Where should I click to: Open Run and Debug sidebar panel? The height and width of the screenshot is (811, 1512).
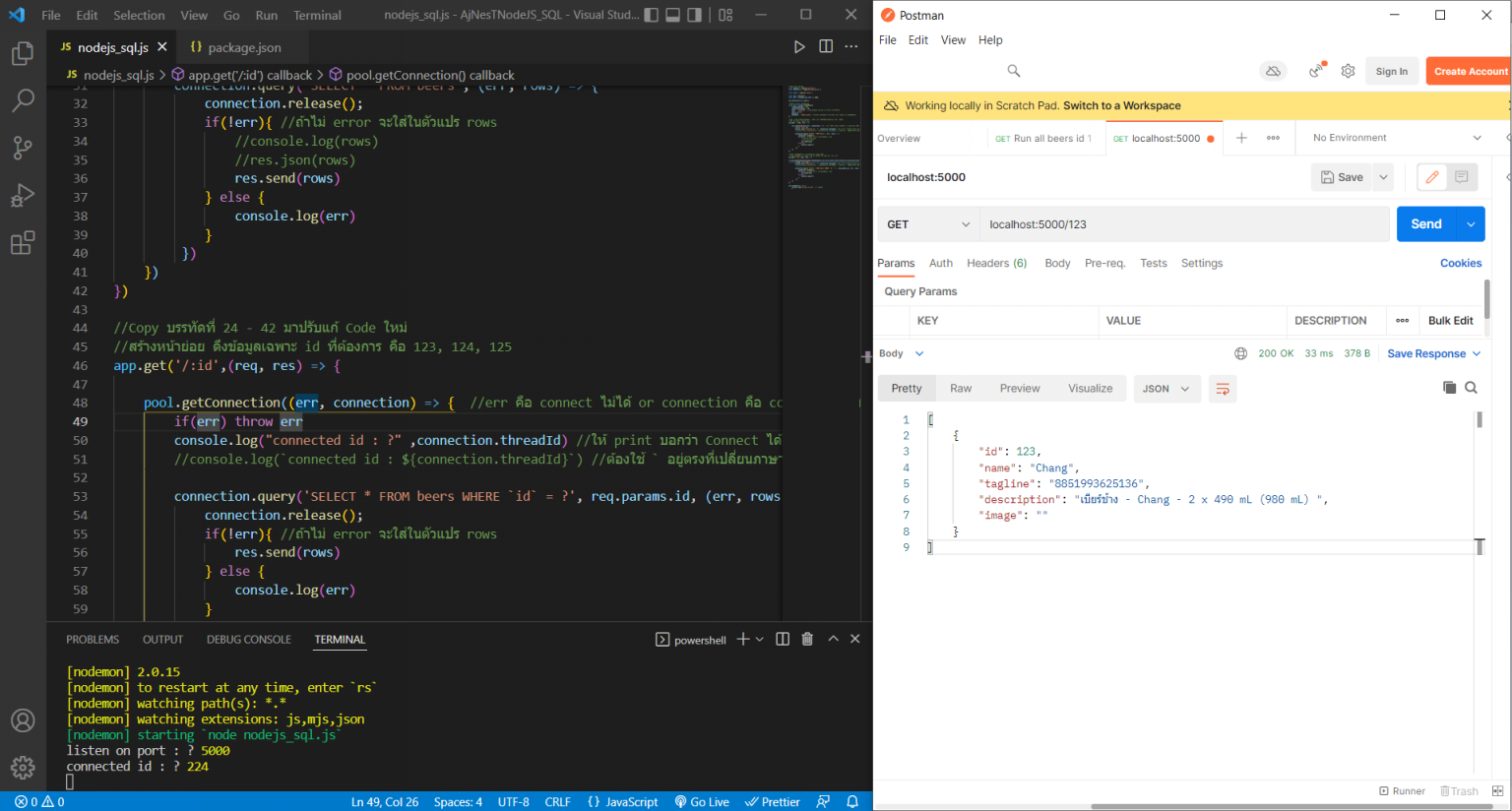tap(22, 195)
